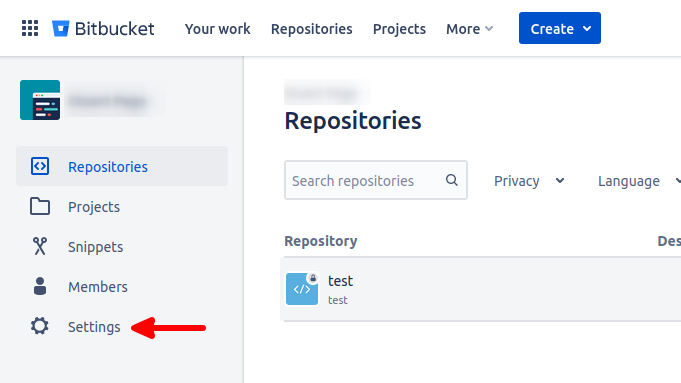Screen dimensions: 681x383
Task: Open the More menu in top navigation
Action: (x=469, y=29)
